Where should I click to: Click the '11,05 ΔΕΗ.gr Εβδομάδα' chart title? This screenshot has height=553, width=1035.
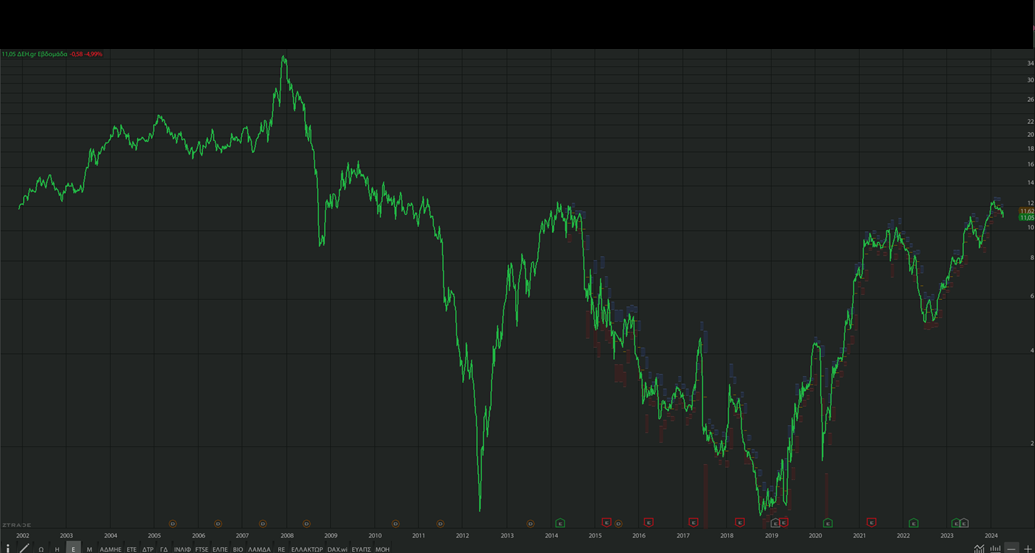pyautogui.click(x=34, y=54)
